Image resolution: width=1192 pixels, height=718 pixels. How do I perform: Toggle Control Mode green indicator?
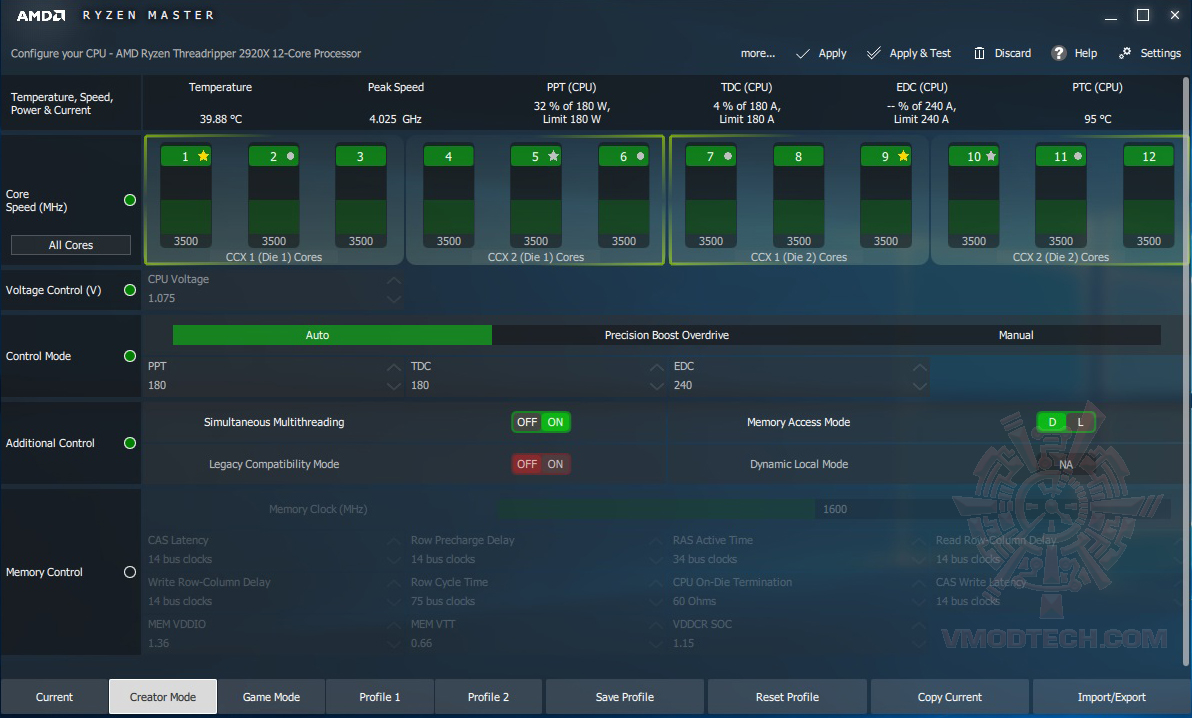pos(130,356)
